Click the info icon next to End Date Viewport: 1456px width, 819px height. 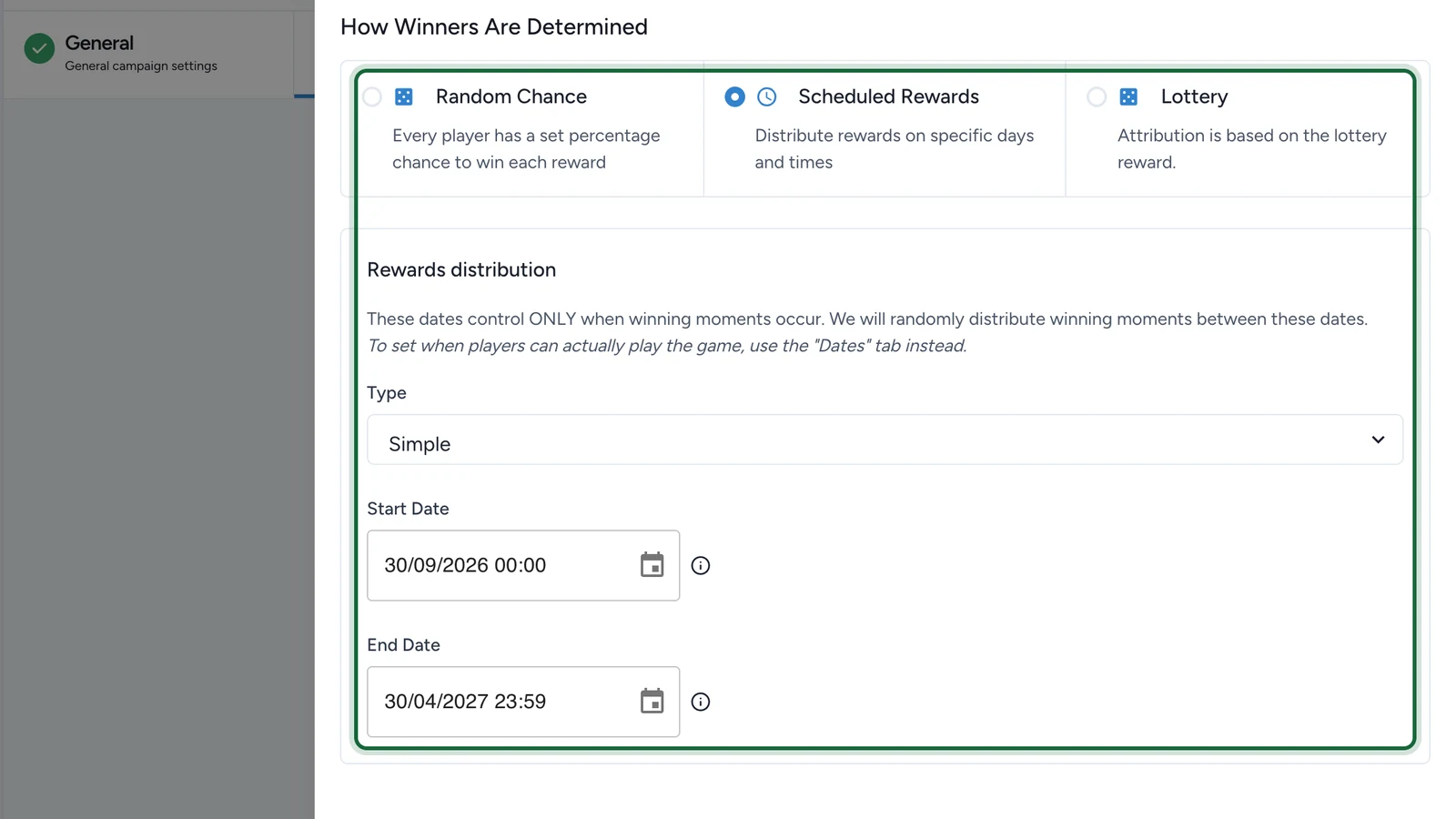pyautogui.click(x=701, y=702)
